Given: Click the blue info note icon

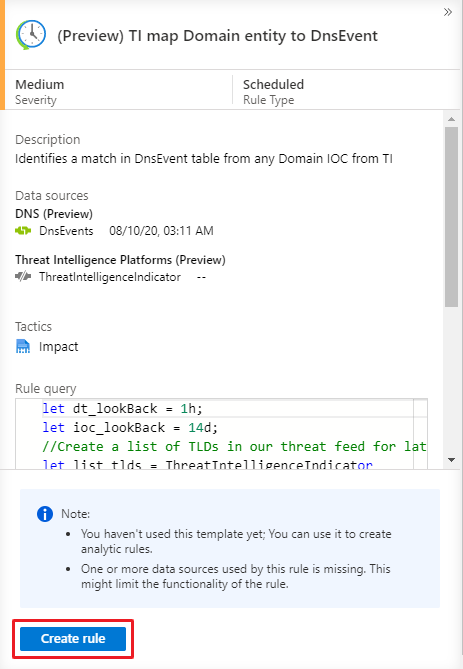Looking at the screenshot, I should [x=45, y=514].
